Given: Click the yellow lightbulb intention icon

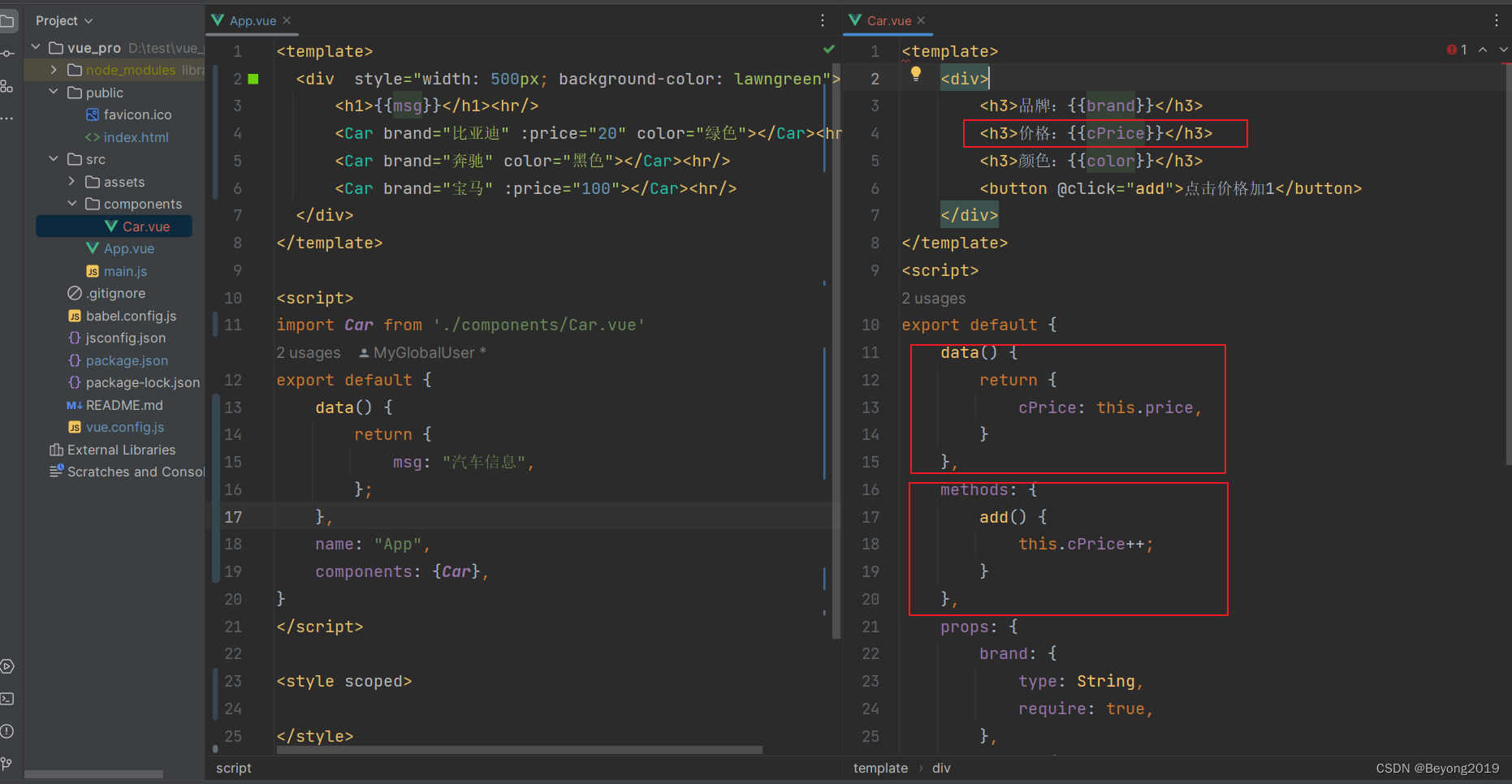Looking at the screenshot, I should [x=916, y=74].
